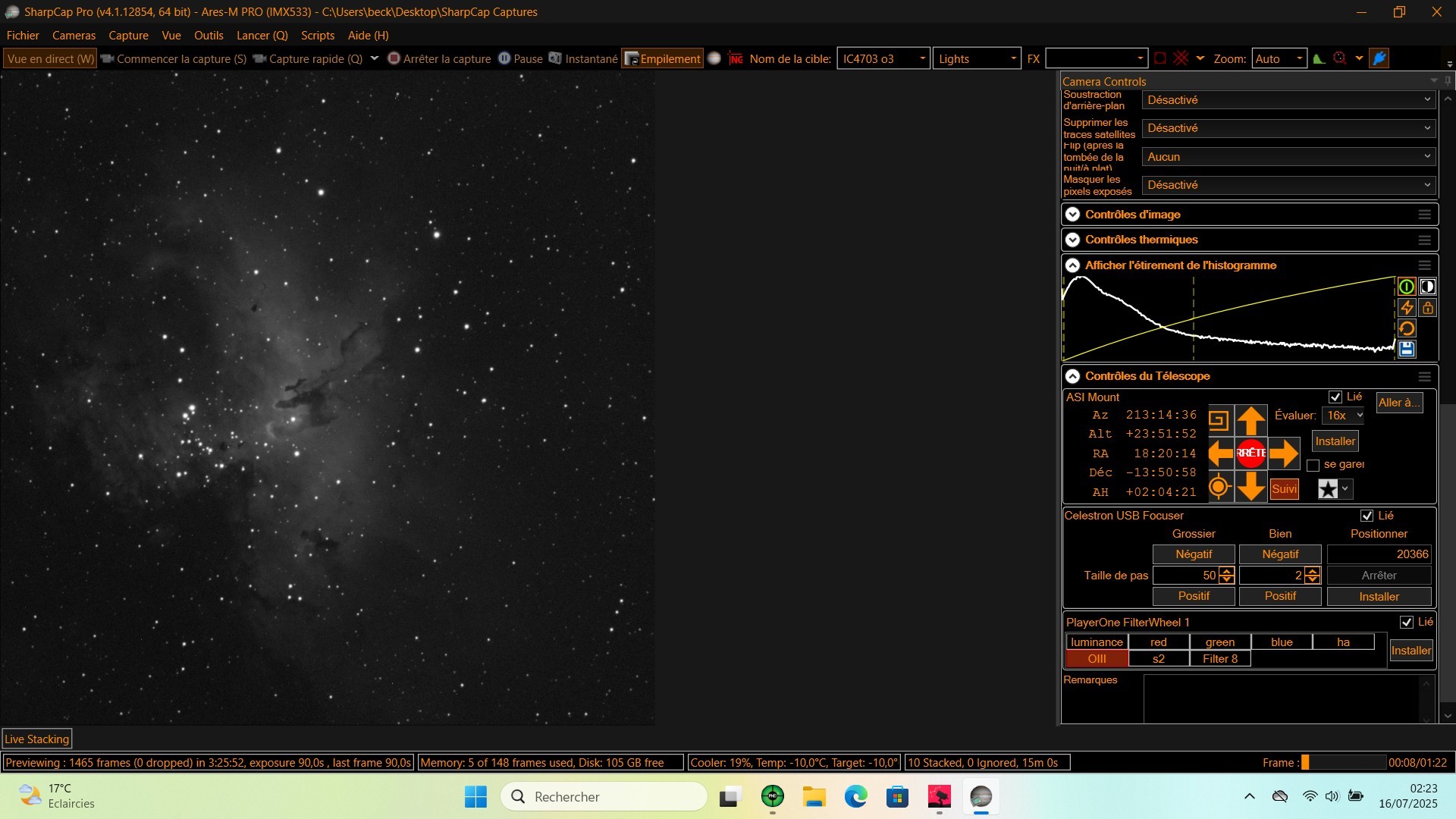Expand the Contrôles d'image section

pyautogui.click(x=1072, y=215)
